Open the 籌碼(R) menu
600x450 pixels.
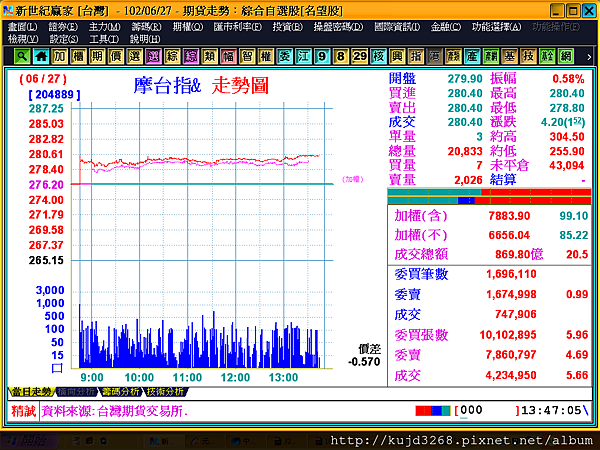point(146,27)
